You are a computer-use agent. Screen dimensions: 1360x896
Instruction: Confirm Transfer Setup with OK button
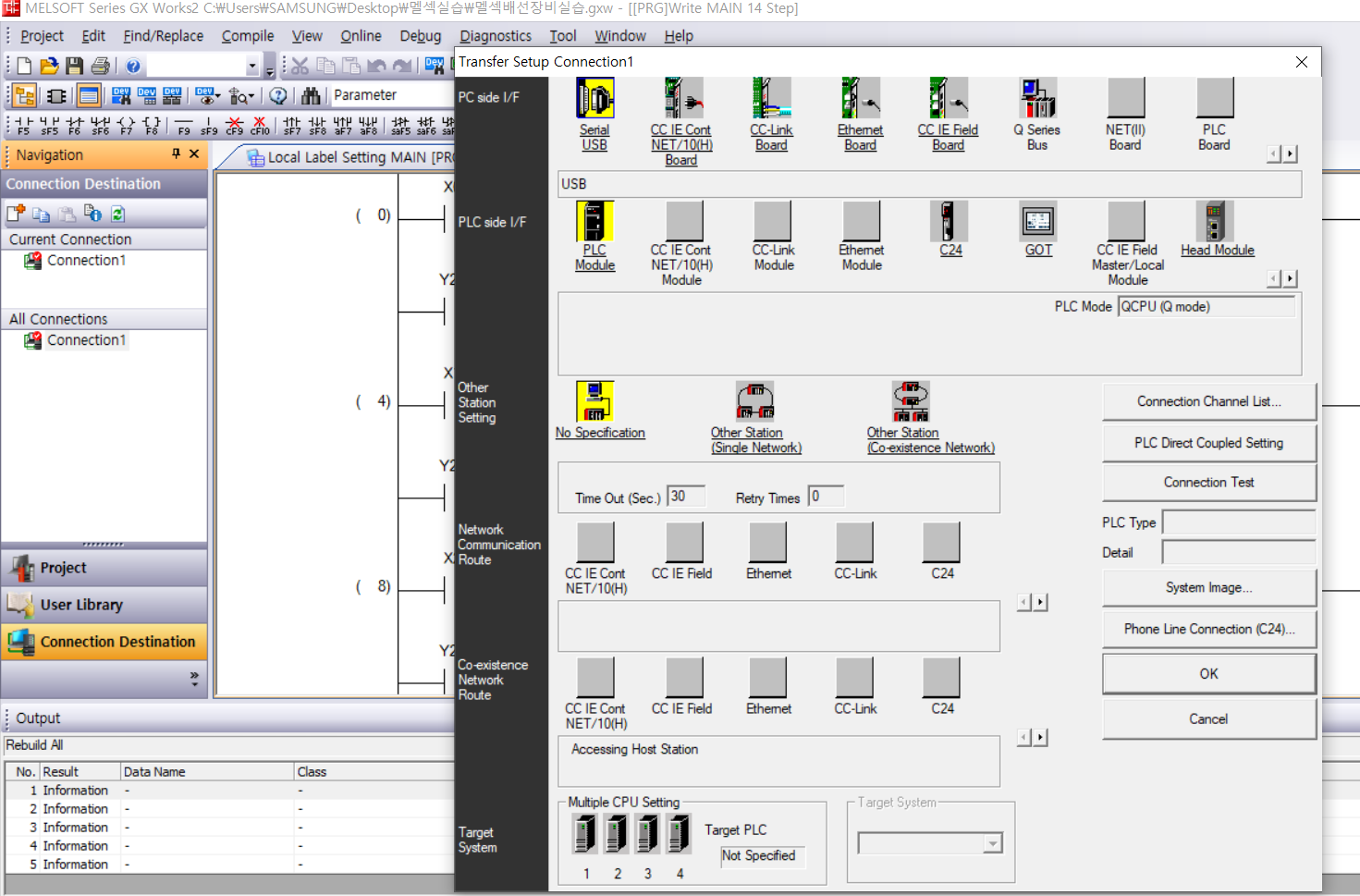tap(1209, 674)
